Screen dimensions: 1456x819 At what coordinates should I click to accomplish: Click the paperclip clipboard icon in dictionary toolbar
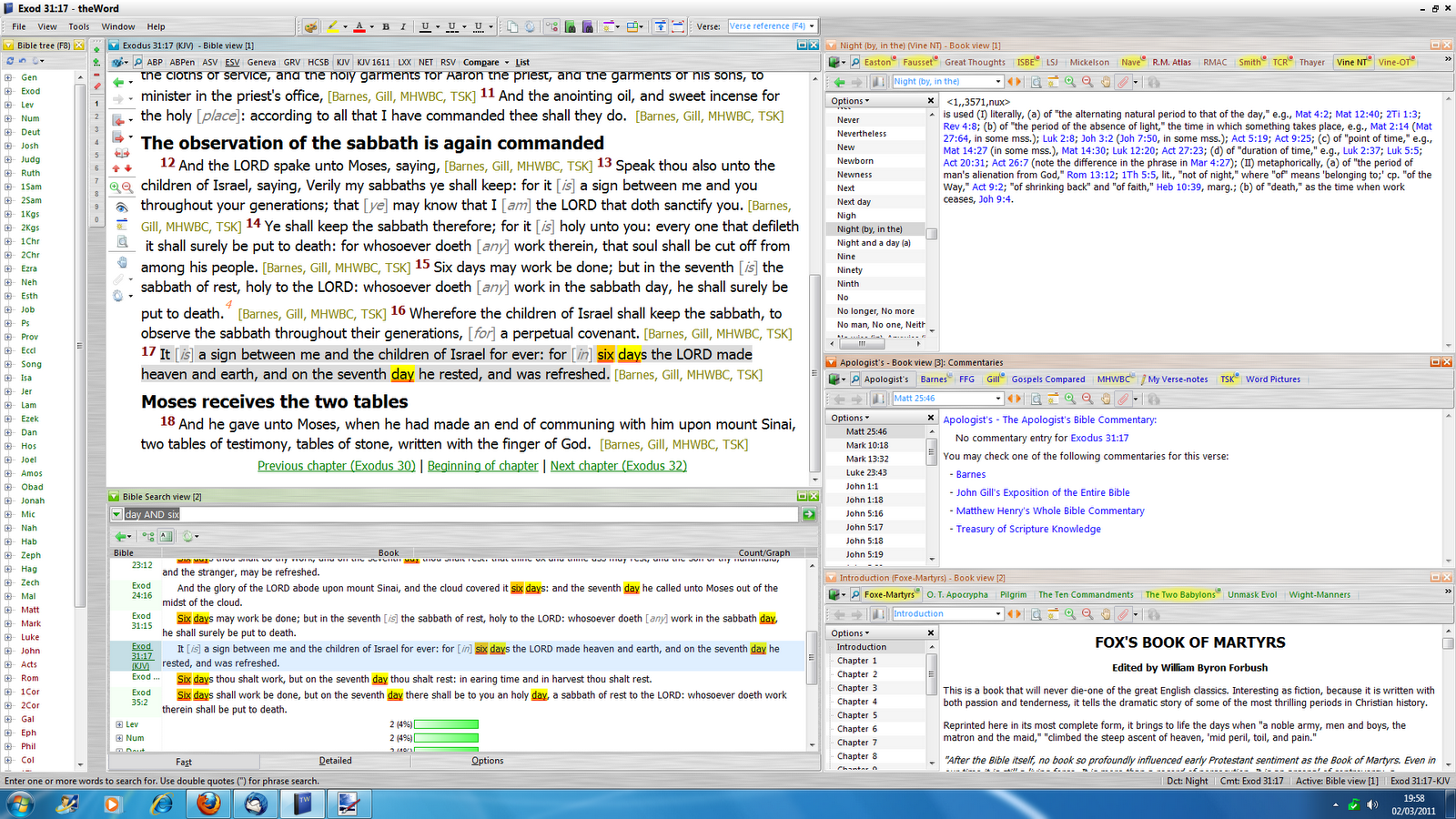[1123, 81]
